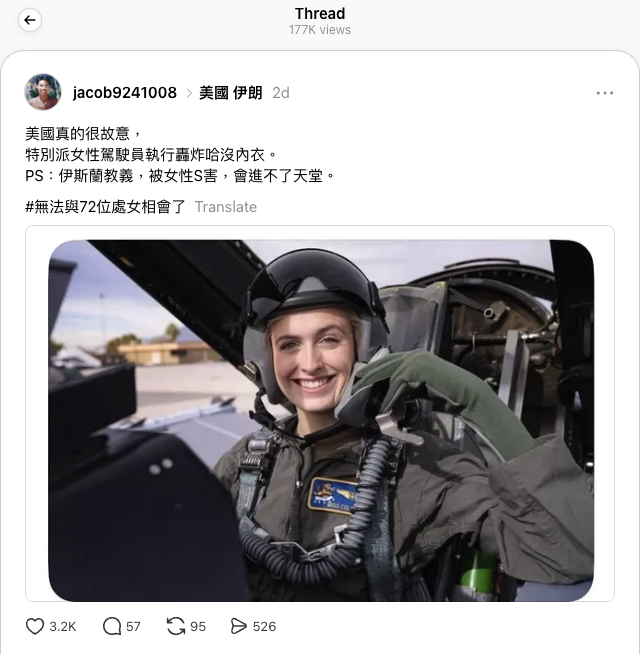The width and height of the screenshot is (640, 654).
Task: Open the three-dots more options menu
Action: click(x=605, y=93)
